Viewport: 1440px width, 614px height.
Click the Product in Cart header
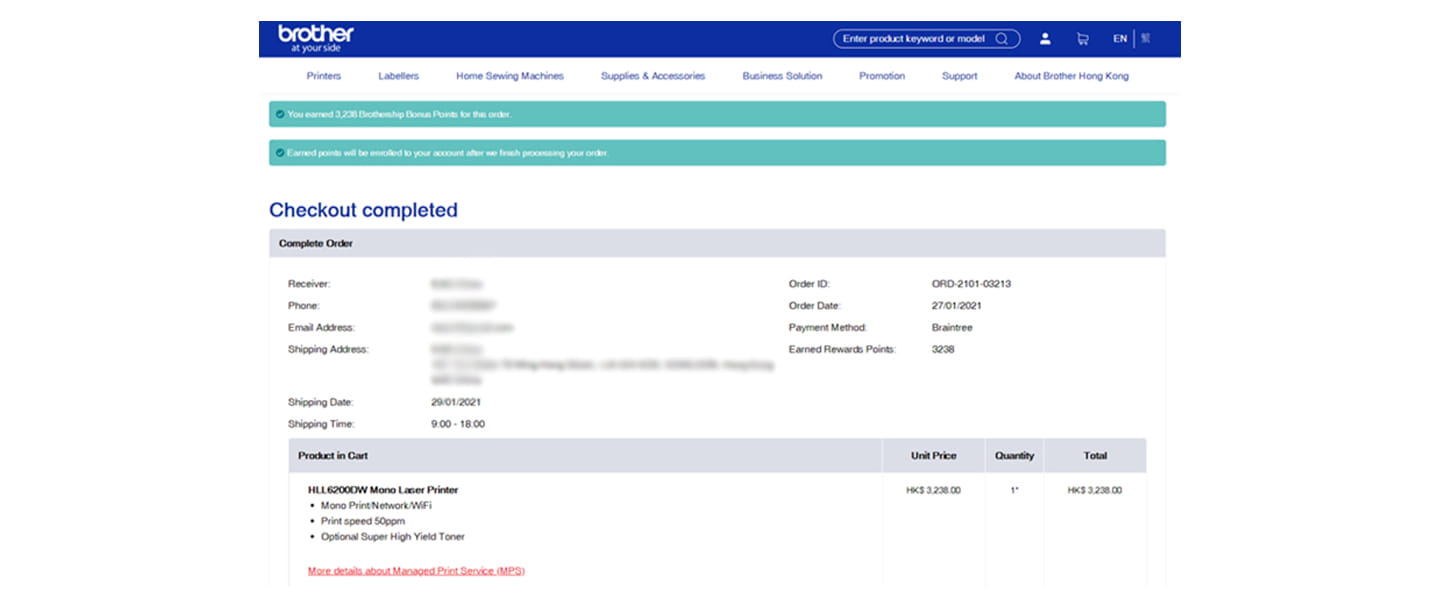[333, 456]
